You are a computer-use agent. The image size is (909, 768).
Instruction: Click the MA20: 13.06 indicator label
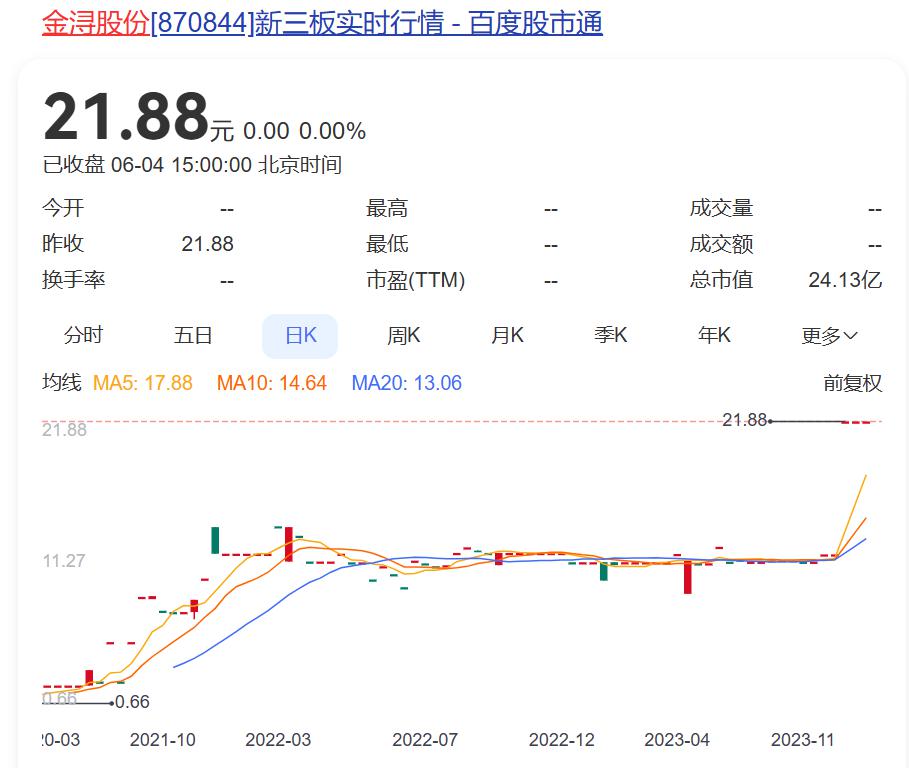coord(406,383)
